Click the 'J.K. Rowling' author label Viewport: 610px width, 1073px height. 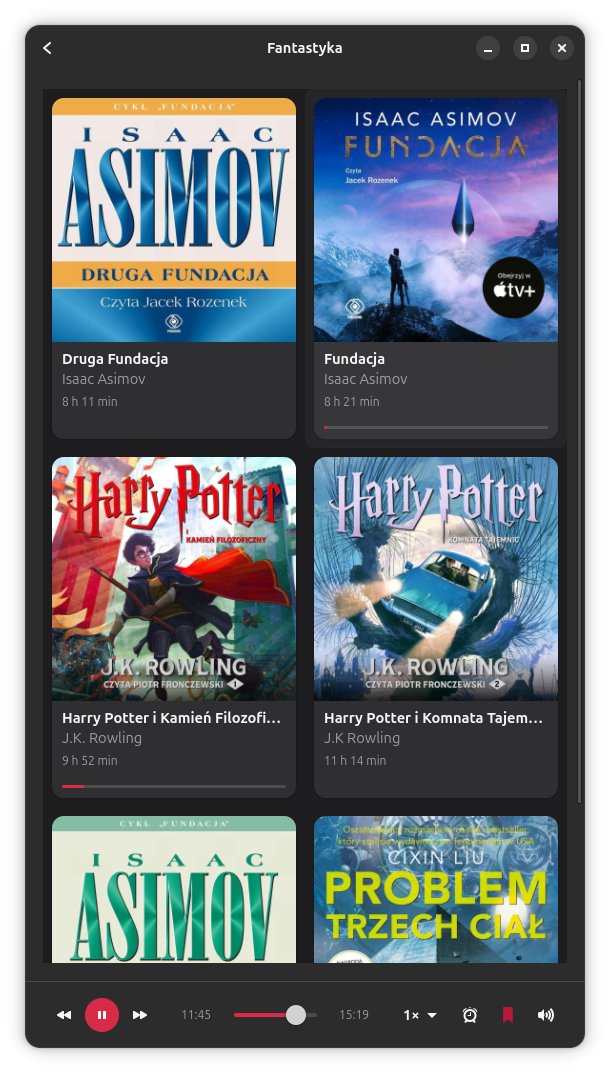tap(102, 738)
